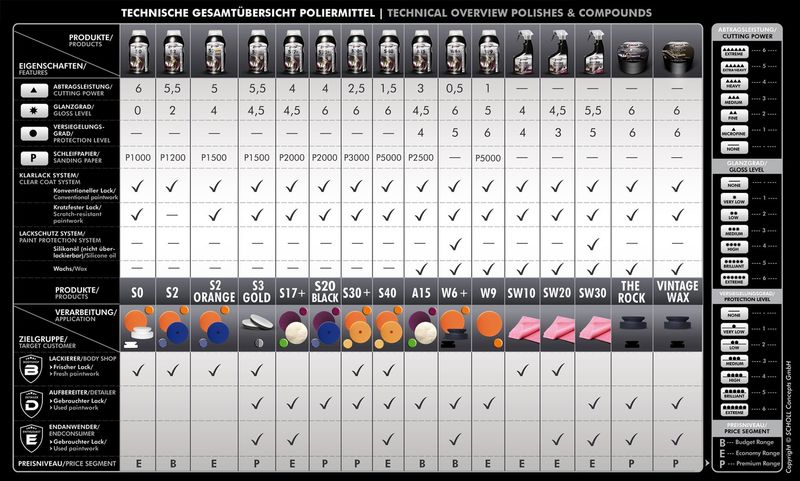The height and width of the screenshot is (481, 800).
Task: Select the SW20 product name header
Action: 557,293
